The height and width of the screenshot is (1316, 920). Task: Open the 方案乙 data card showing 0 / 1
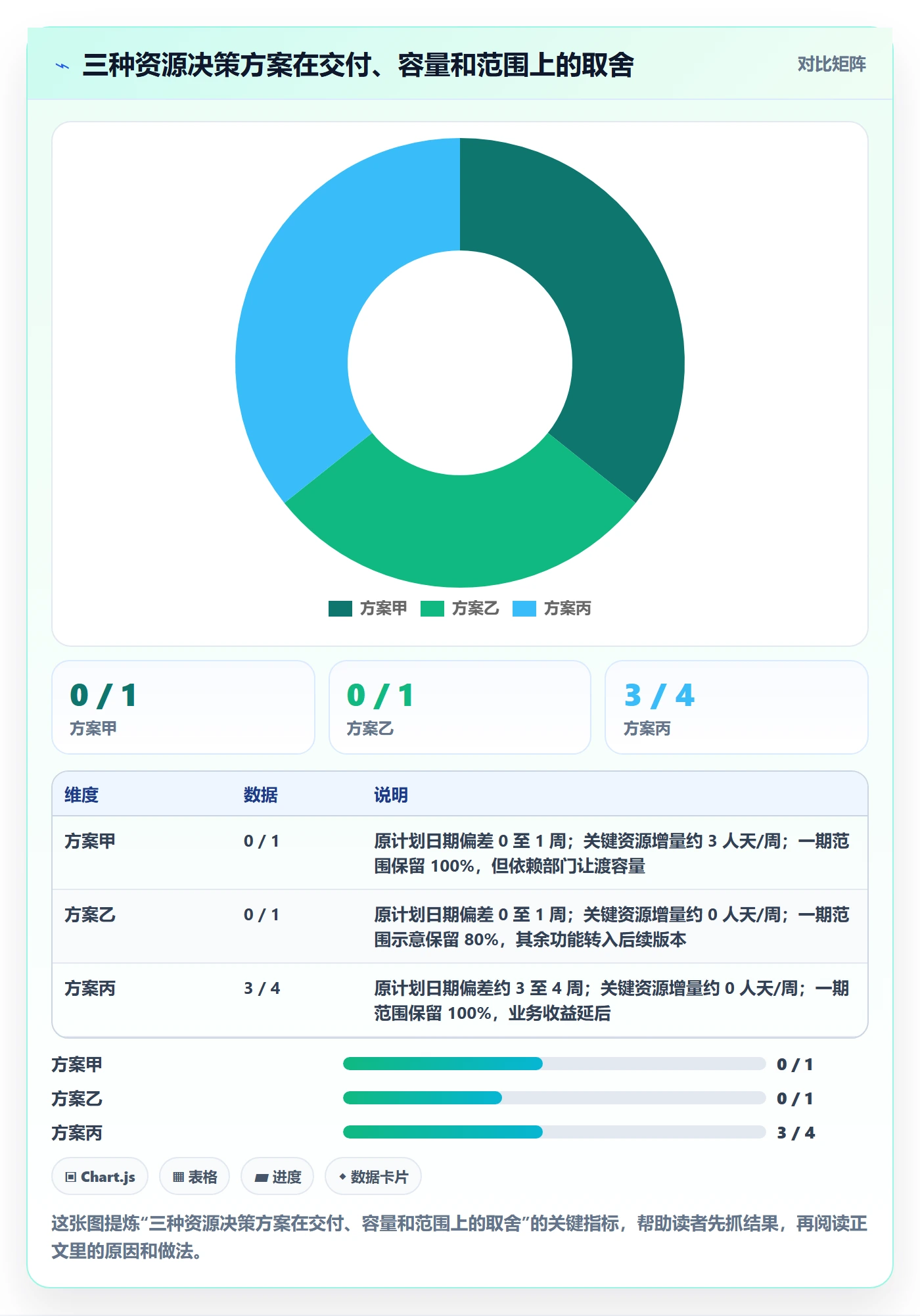coord(460,707)
